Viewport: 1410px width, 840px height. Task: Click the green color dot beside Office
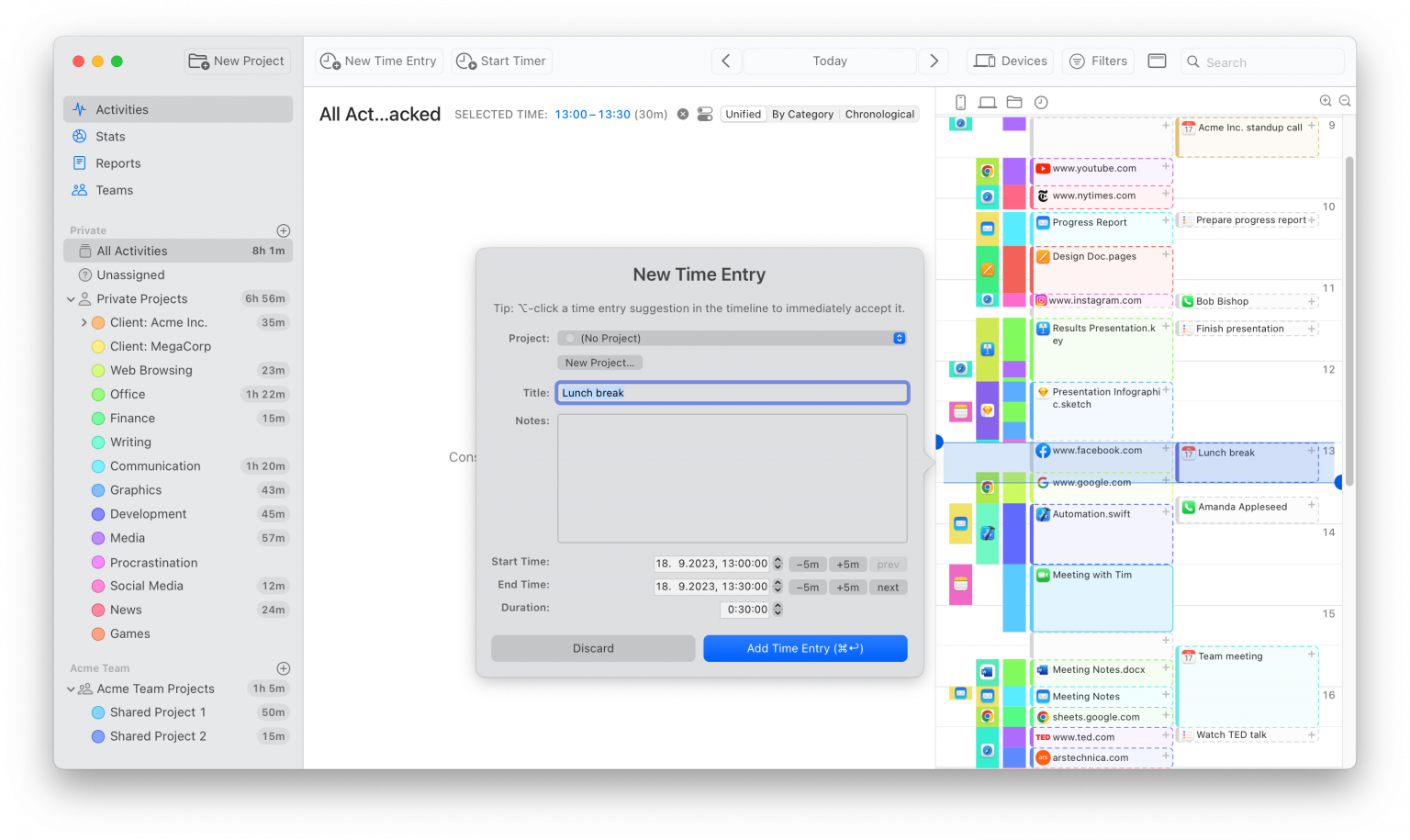tap(99, 394)
